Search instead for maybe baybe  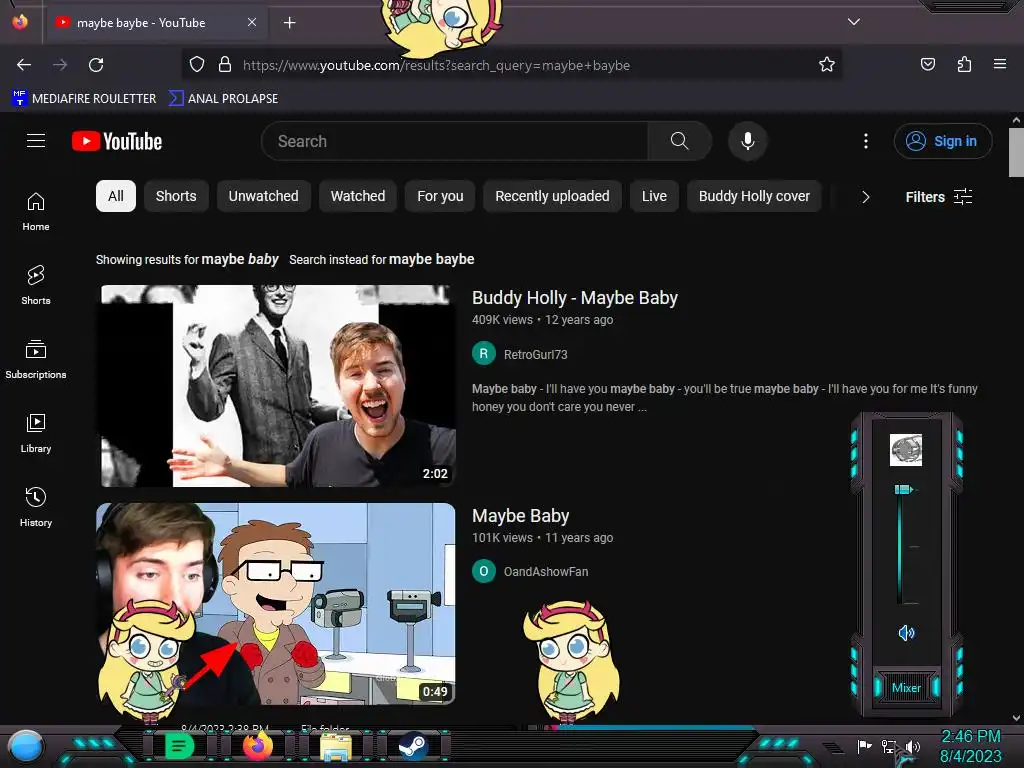click(x=432, y=259)
